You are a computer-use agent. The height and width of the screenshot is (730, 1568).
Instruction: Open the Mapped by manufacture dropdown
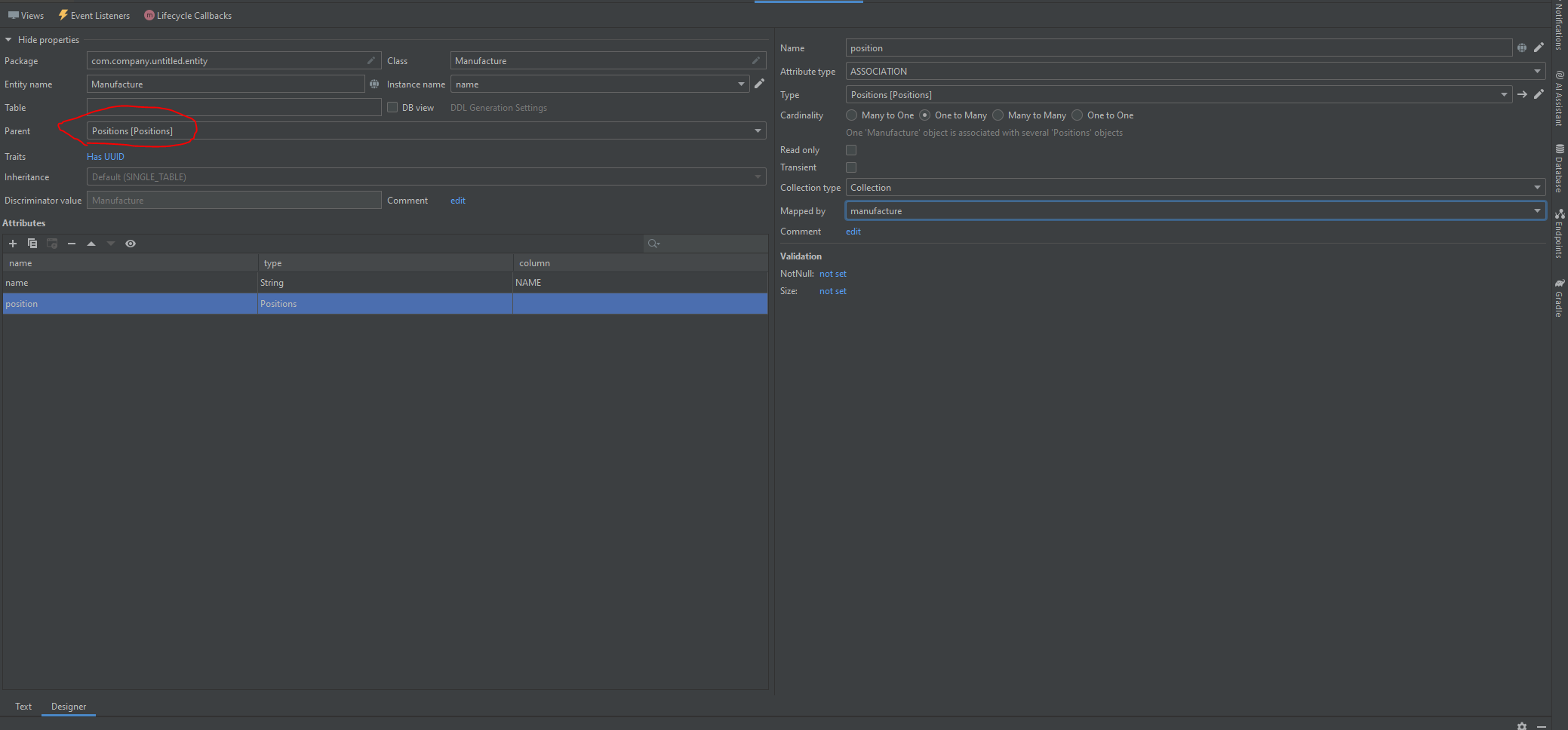[x=1537, y=210]
